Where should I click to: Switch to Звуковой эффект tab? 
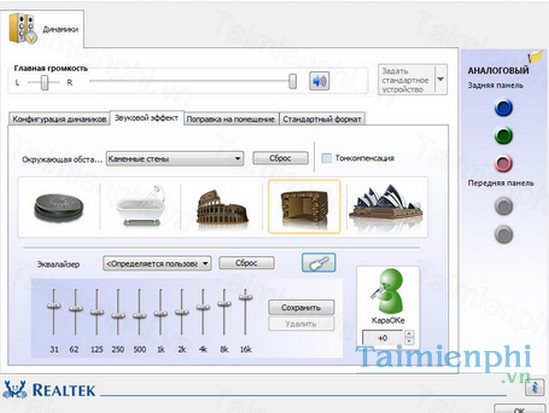coord(147,118)
